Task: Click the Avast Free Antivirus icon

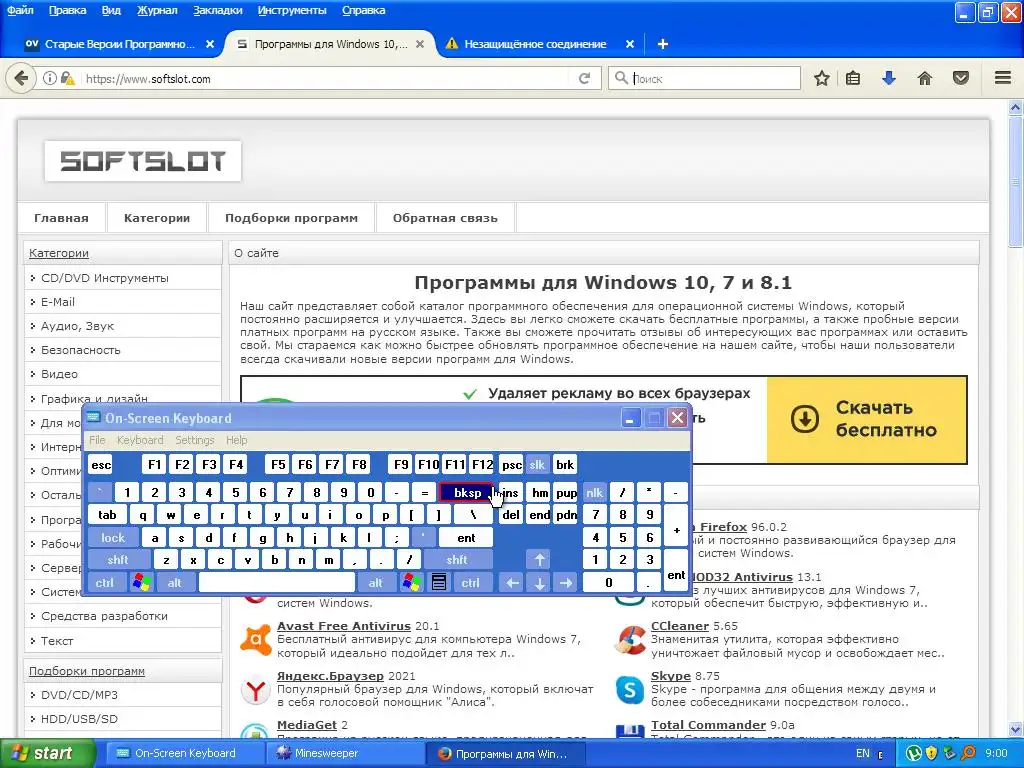Action: pyautogui.click(x=255, y=639)
